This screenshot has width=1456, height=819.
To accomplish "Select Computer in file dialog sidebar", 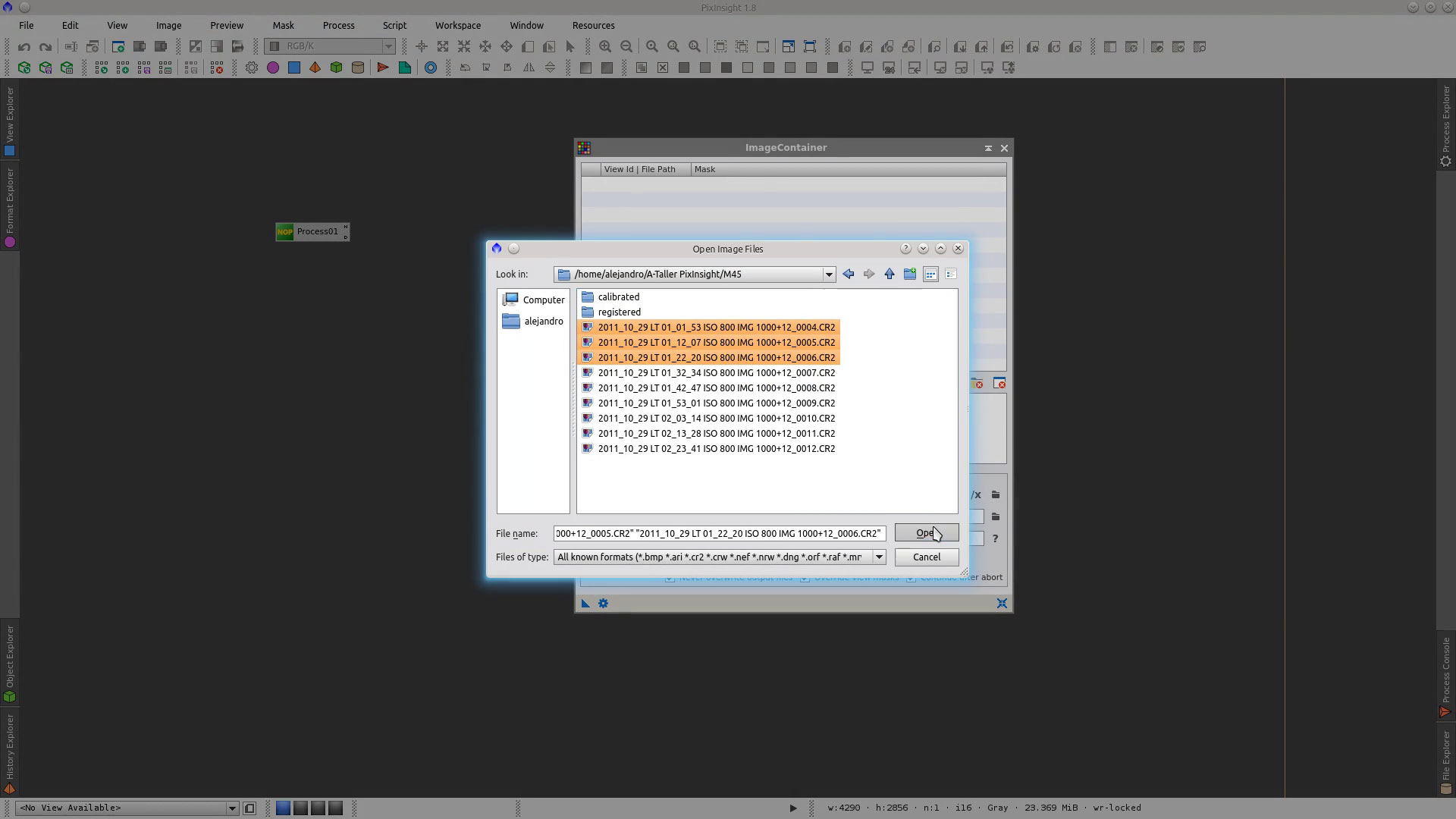I will (534, 300).
